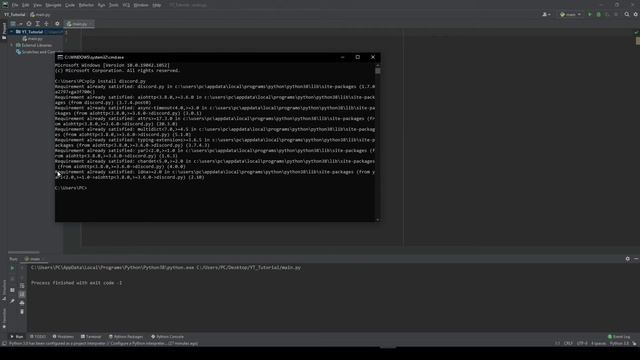Image resolution: width=640 pixels, height=360 pixels.
Task: Click the print icon in Run panel
Action: point(22,302)
